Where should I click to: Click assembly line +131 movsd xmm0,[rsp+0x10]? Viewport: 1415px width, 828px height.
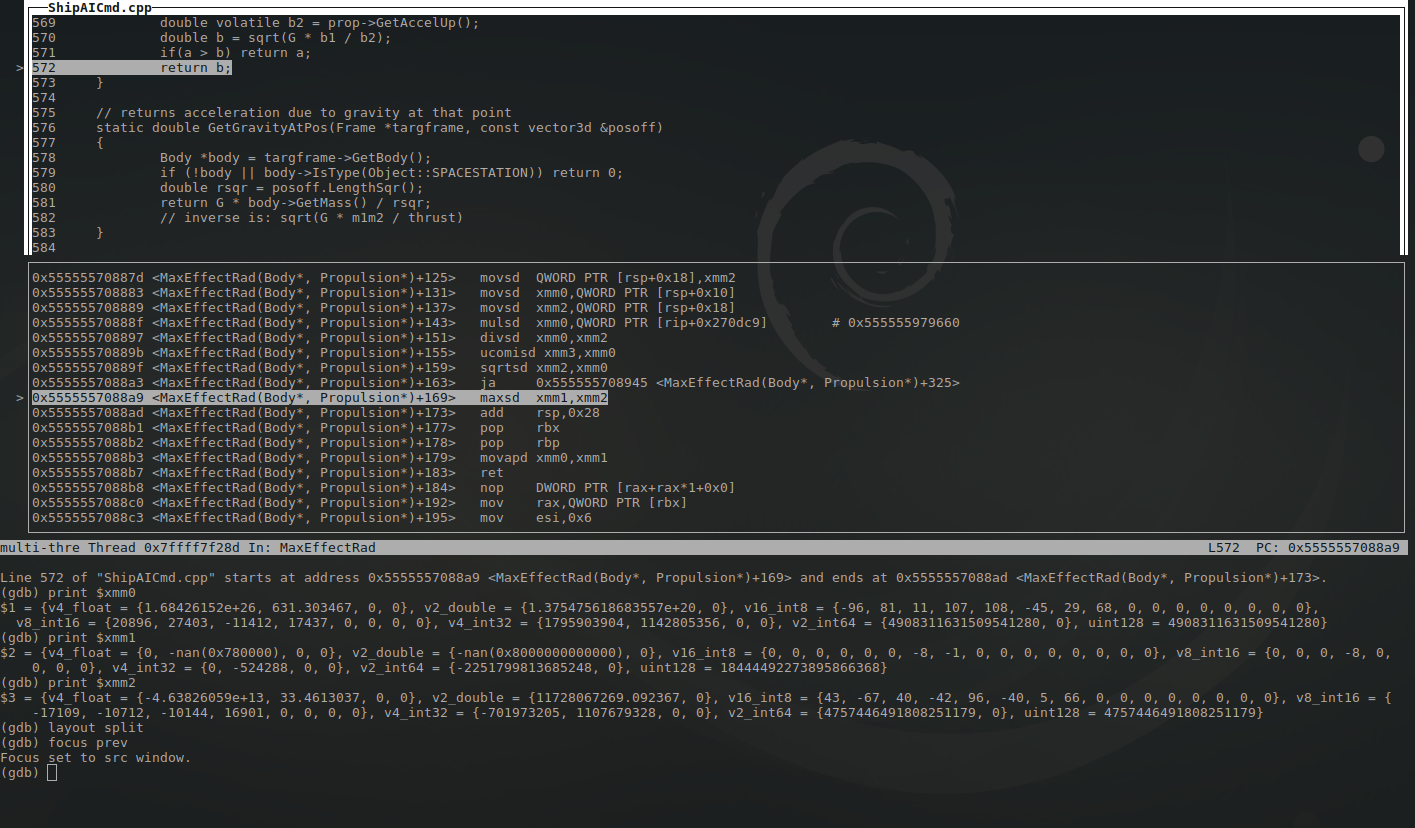coord(384,292)
